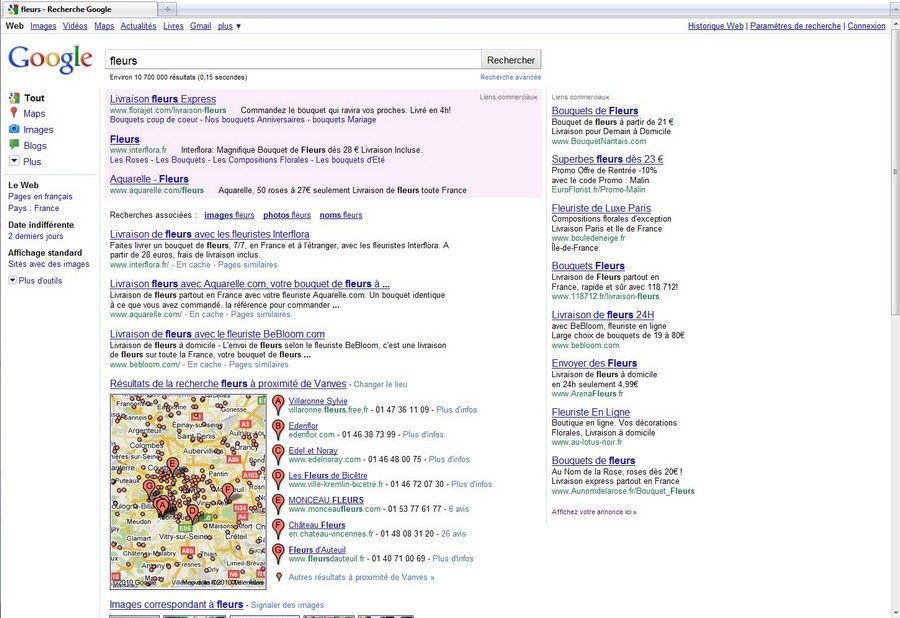Click the Tout search icon in sidebar

14,98
